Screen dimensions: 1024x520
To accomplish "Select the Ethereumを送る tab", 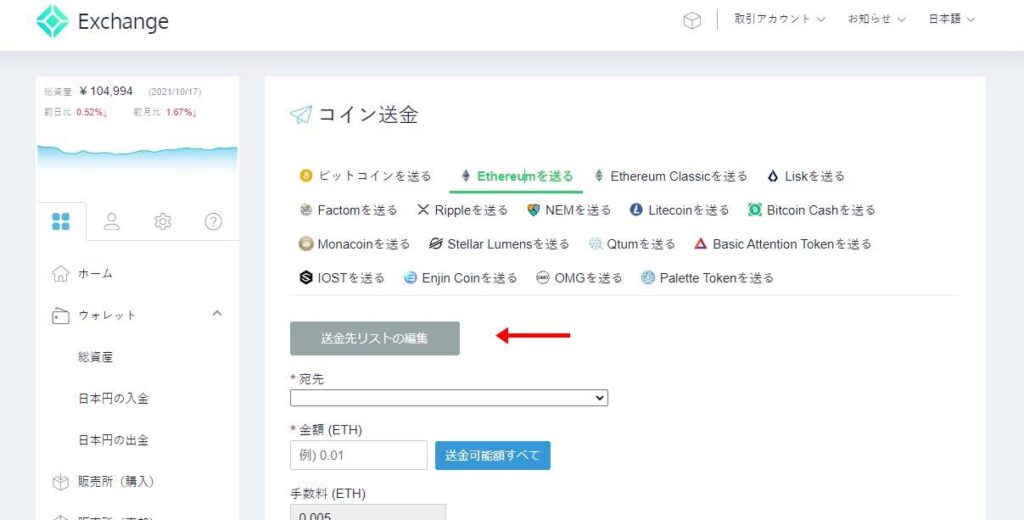I will tap(517, 176).
